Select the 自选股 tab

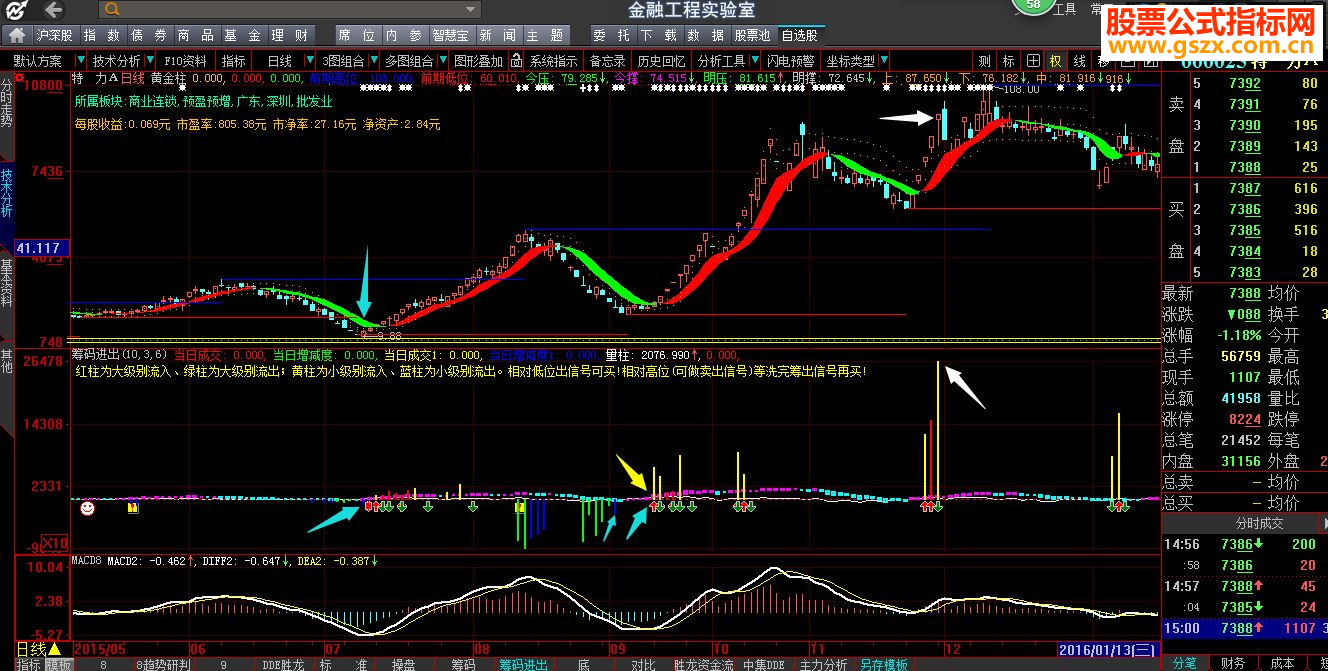(x=799, y=35)
